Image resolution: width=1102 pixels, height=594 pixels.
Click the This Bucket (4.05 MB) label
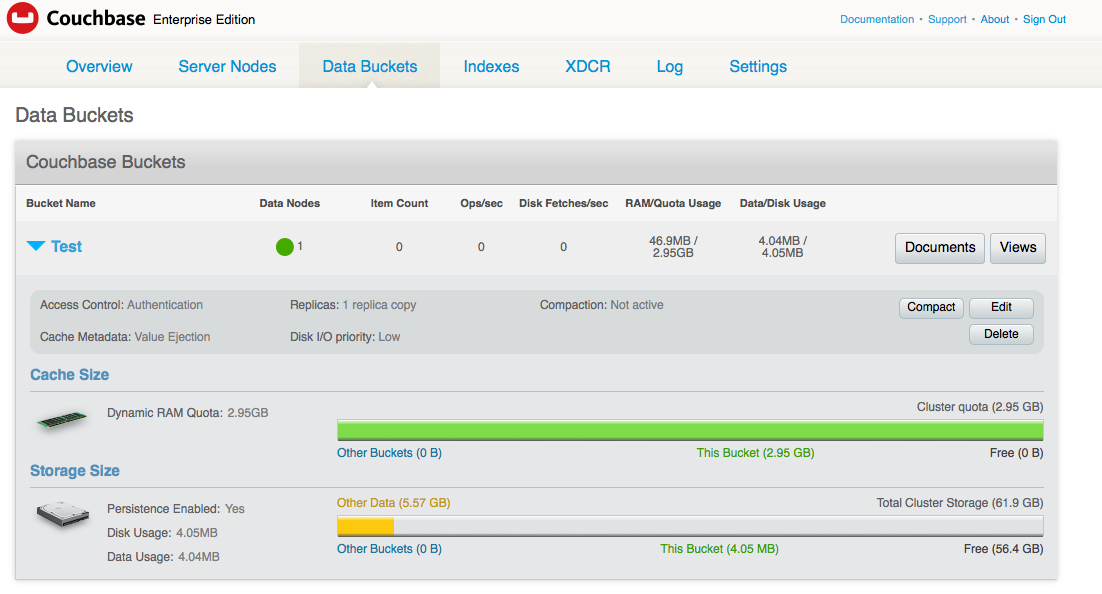(x=719, y=549)
